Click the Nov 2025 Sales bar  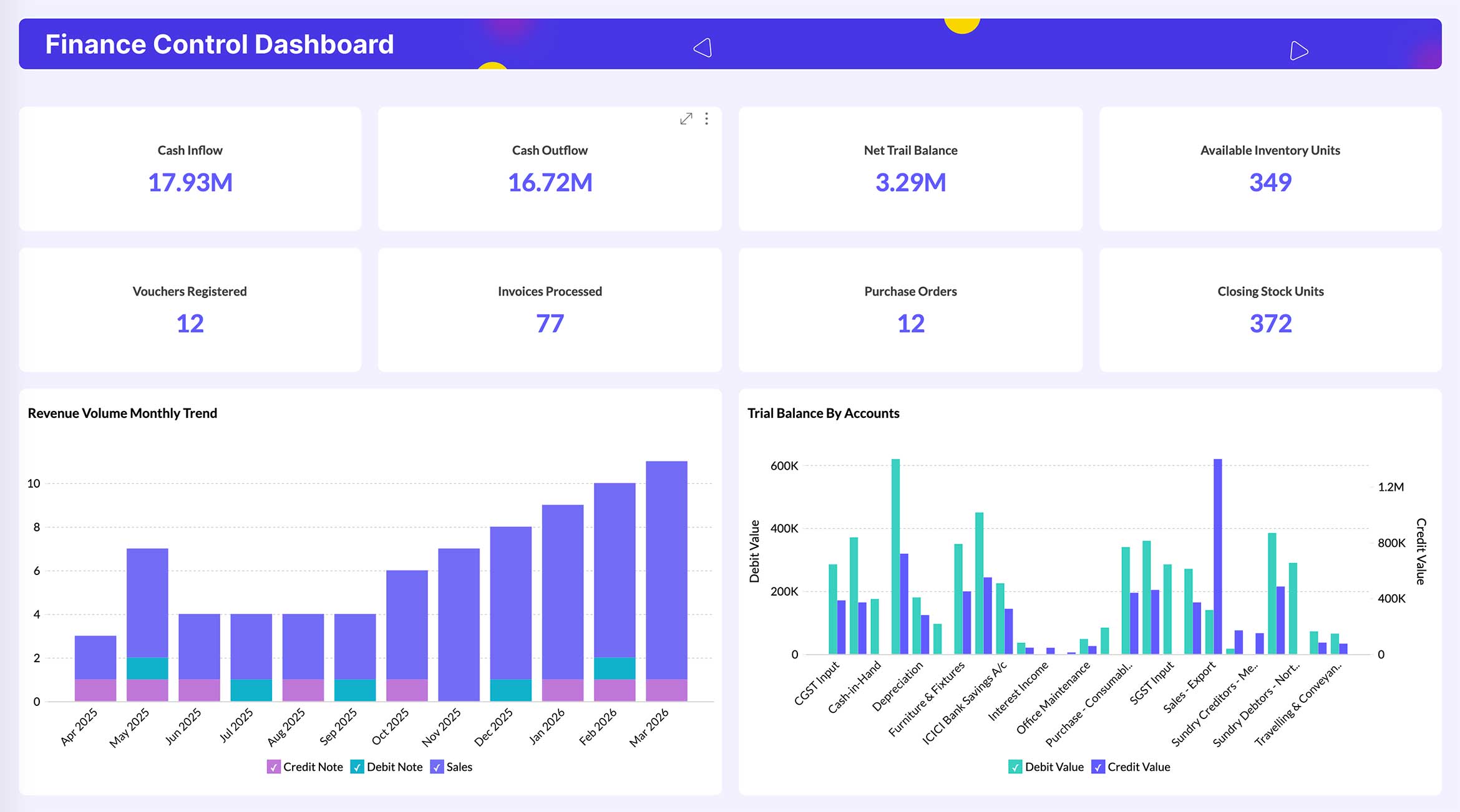(459, 625)
